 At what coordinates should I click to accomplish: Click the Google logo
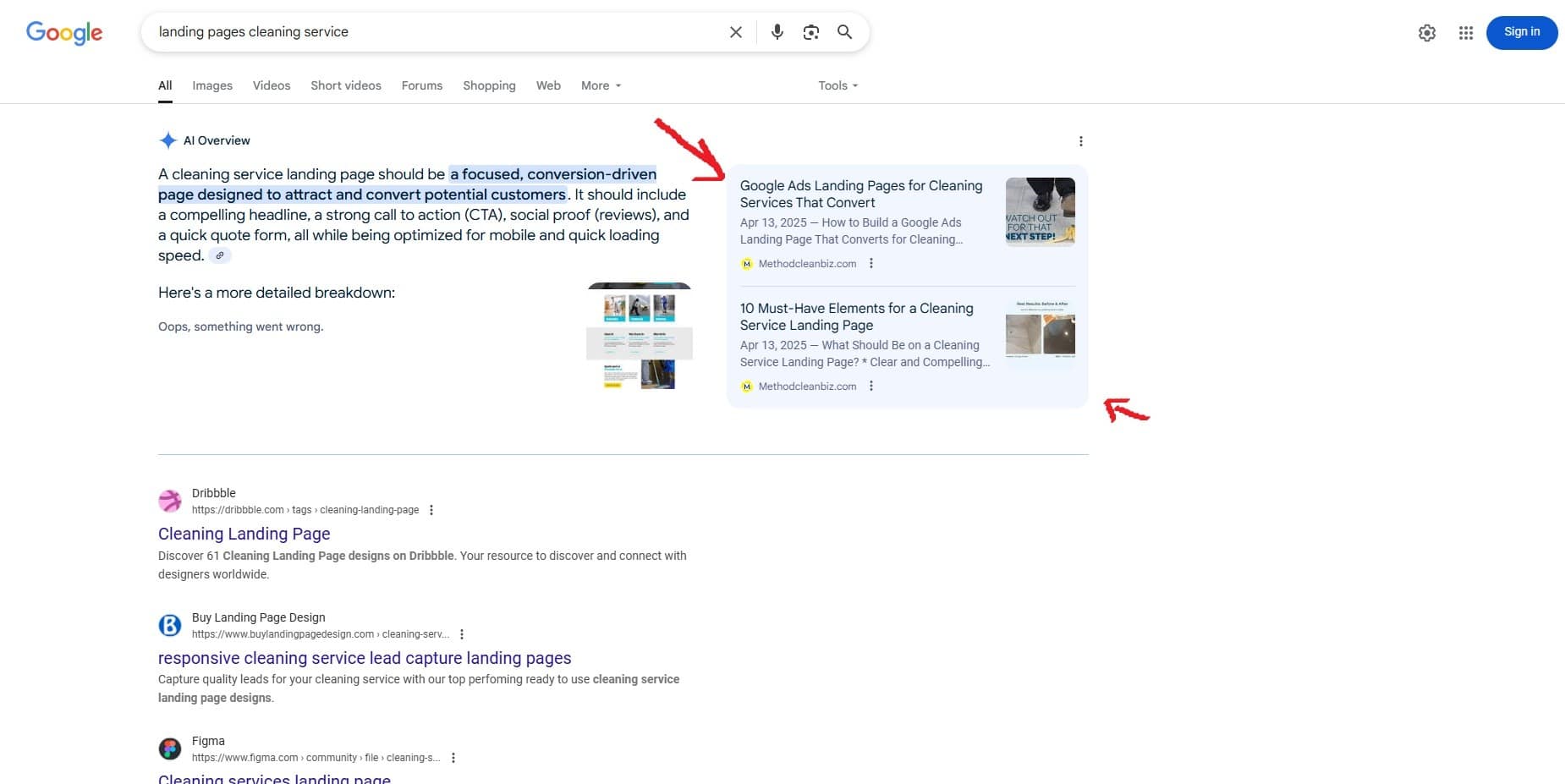pyautogui.click(x=64, y=32)
